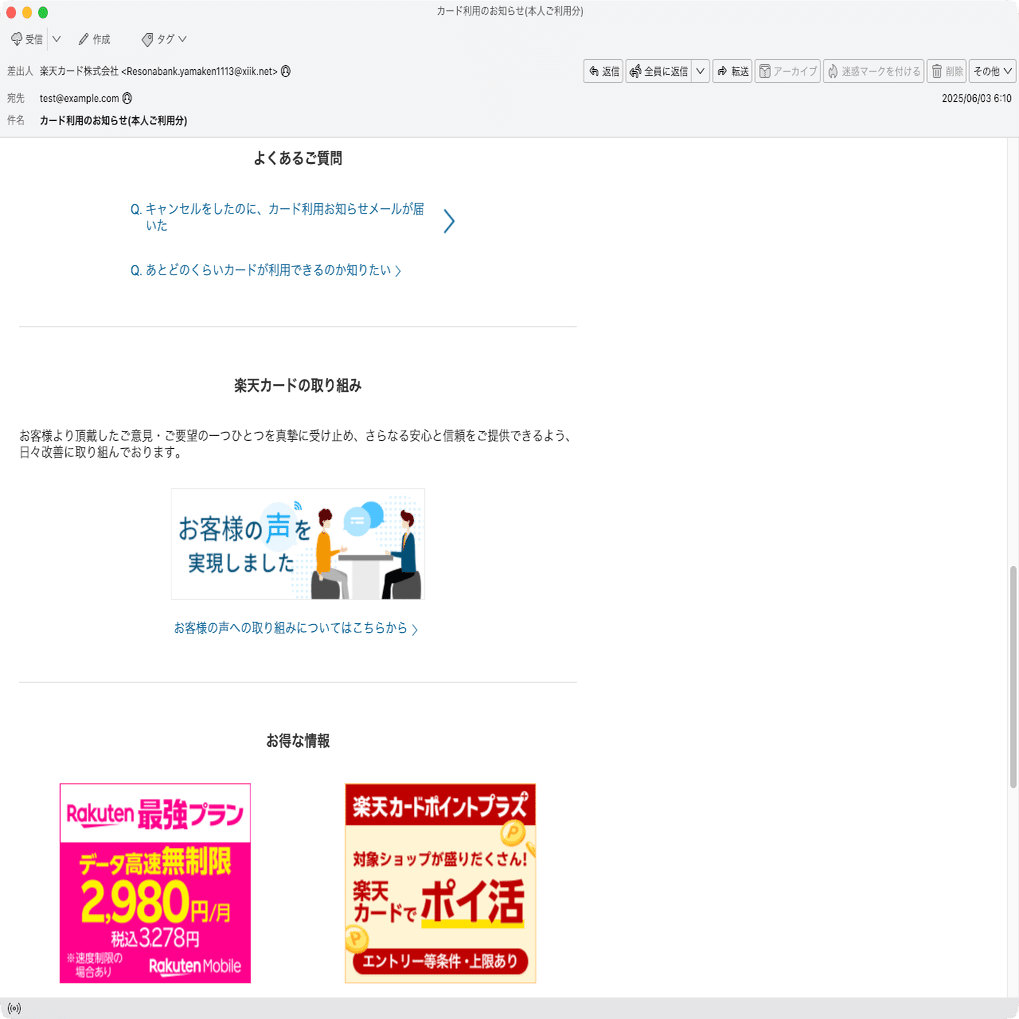Open the 全員に返信 dropdown arrow
1019x1019 pixels.
pos(699,71)
